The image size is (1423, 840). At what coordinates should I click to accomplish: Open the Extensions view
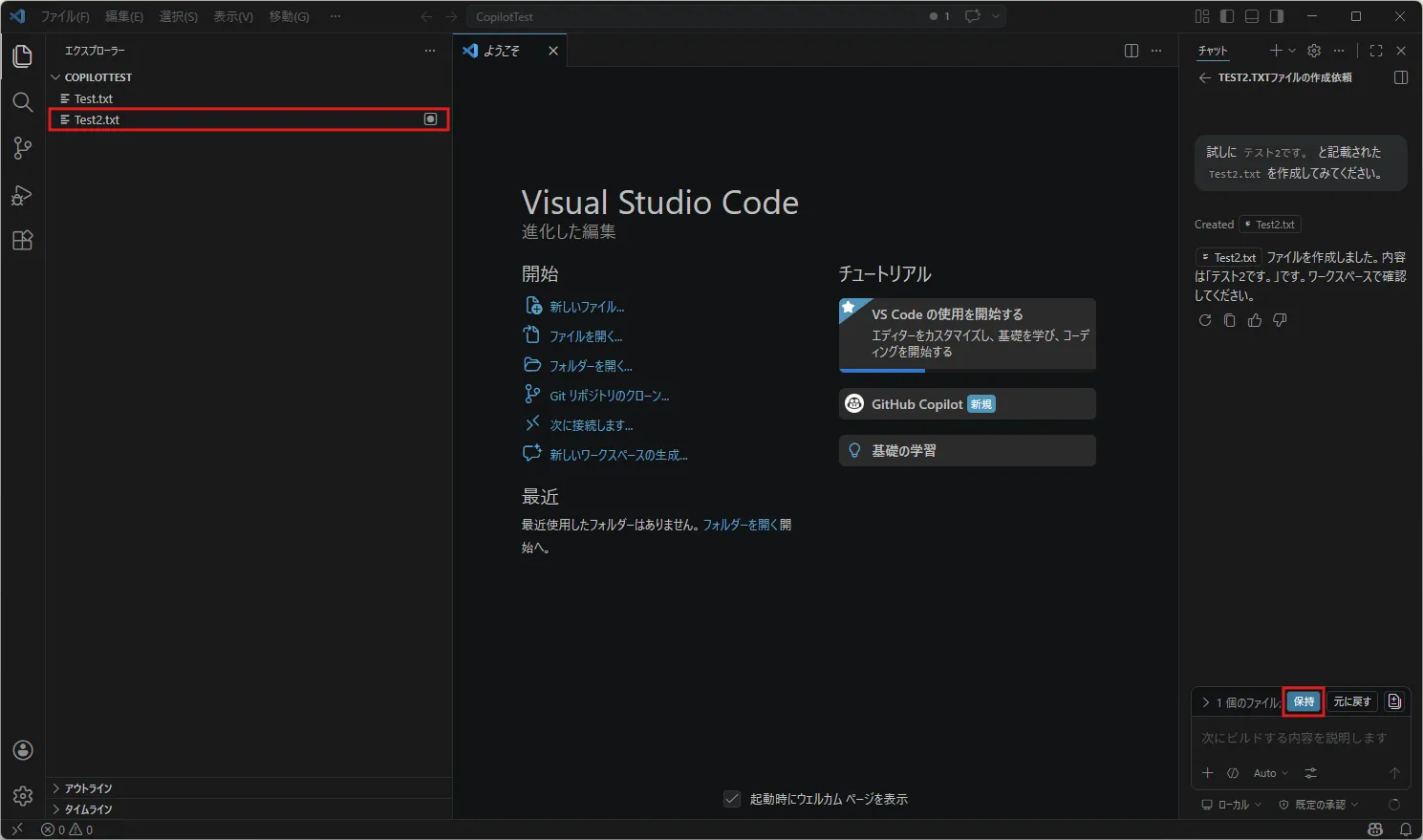point(23,241)
